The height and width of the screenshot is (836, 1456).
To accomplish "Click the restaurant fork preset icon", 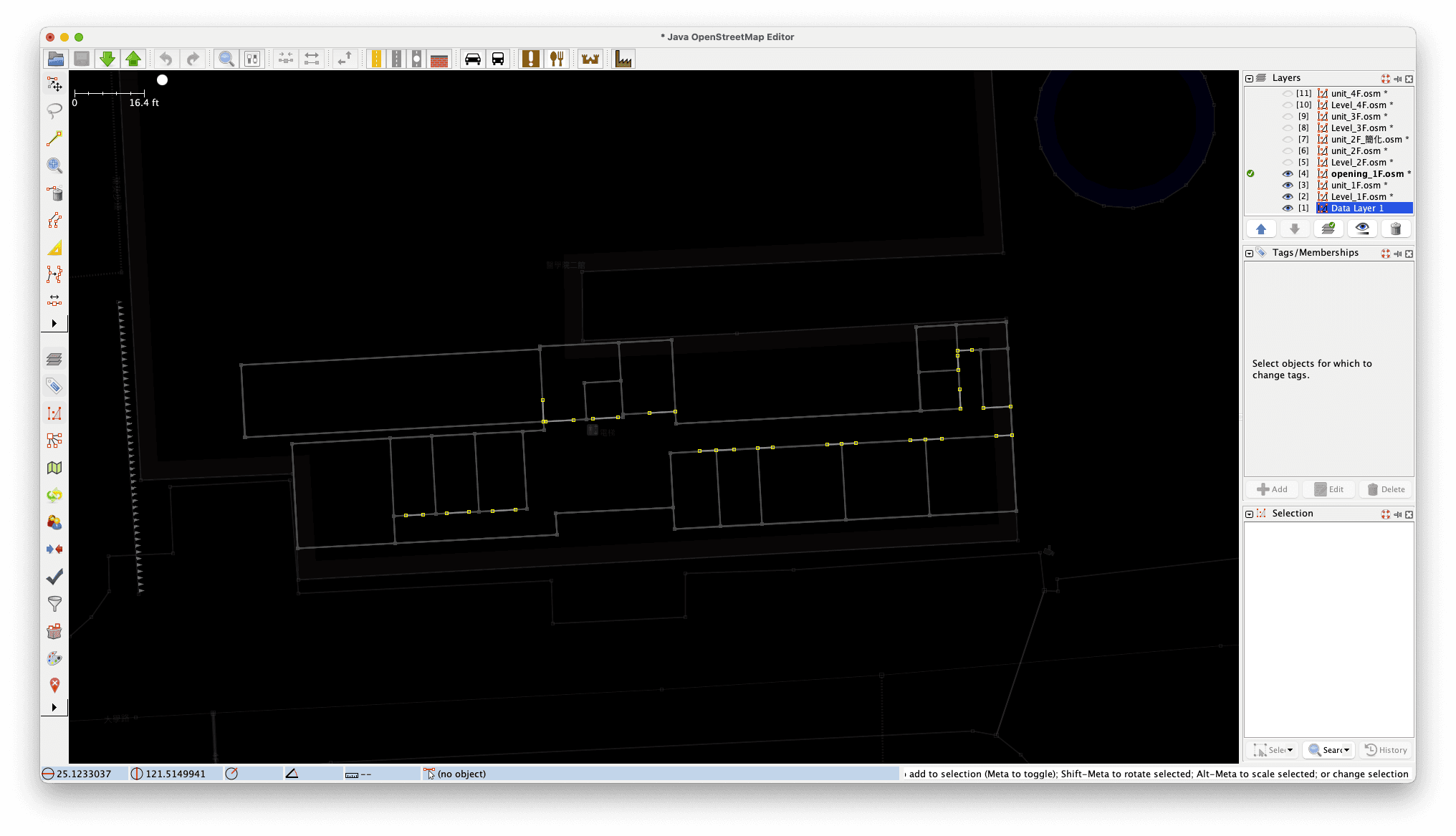I will pos(557,59).
